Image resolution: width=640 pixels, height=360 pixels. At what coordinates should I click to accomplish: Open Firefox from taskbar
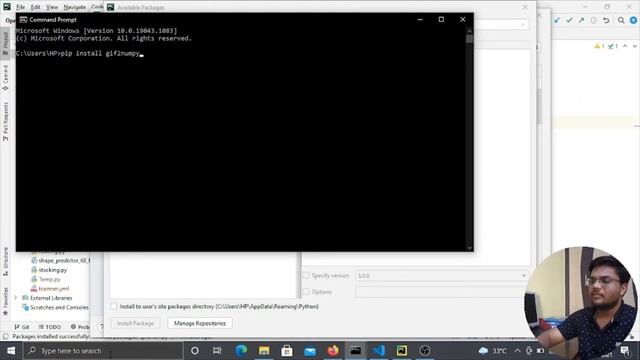pyautogui.click(x=333, y=351)
